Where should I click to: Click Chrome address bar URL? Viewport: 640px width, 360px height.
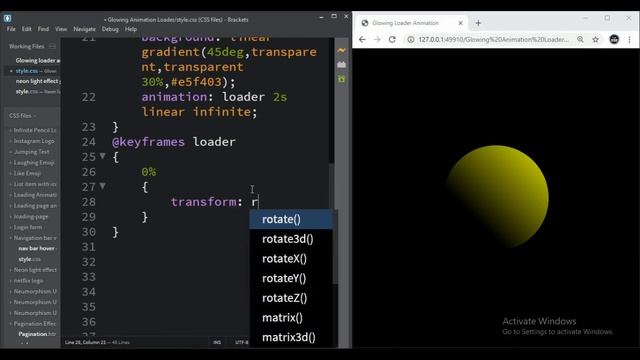pos(493,40)
